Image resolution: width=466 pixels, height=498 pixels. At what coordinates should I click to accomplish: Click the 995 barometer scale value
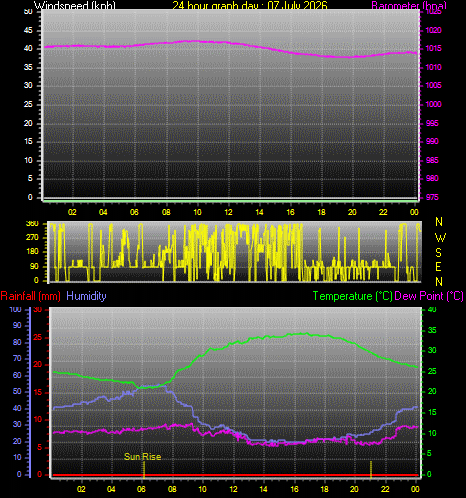432,123
